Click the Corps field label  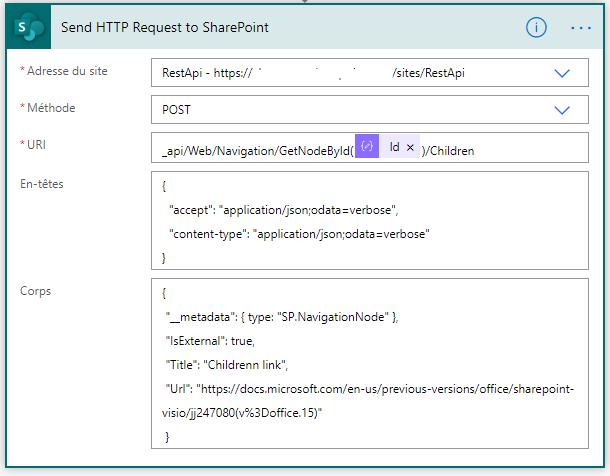(35, 291)
